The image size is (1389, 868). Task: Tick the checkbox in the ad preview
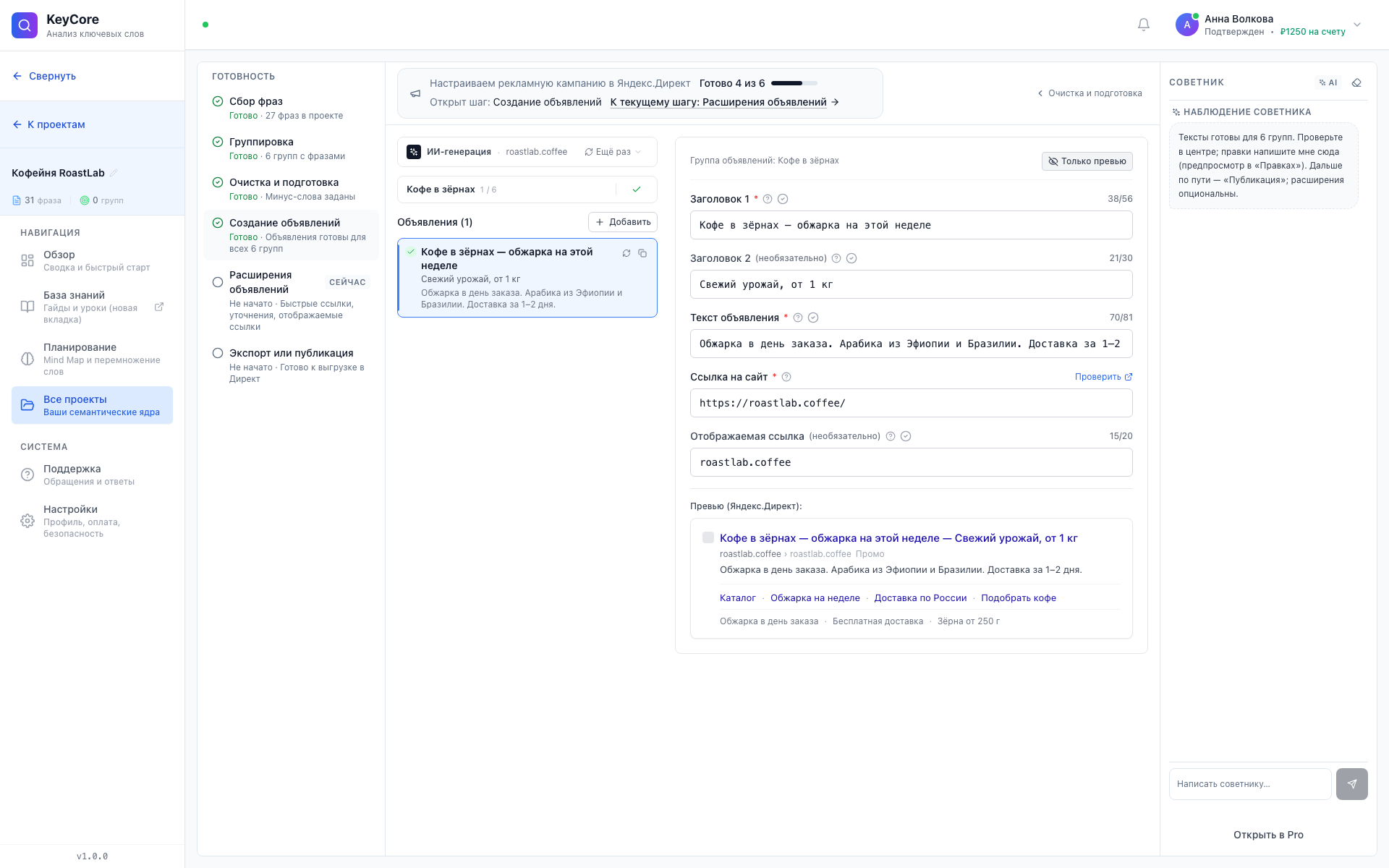pyautogui.click(x=708, y=537)
